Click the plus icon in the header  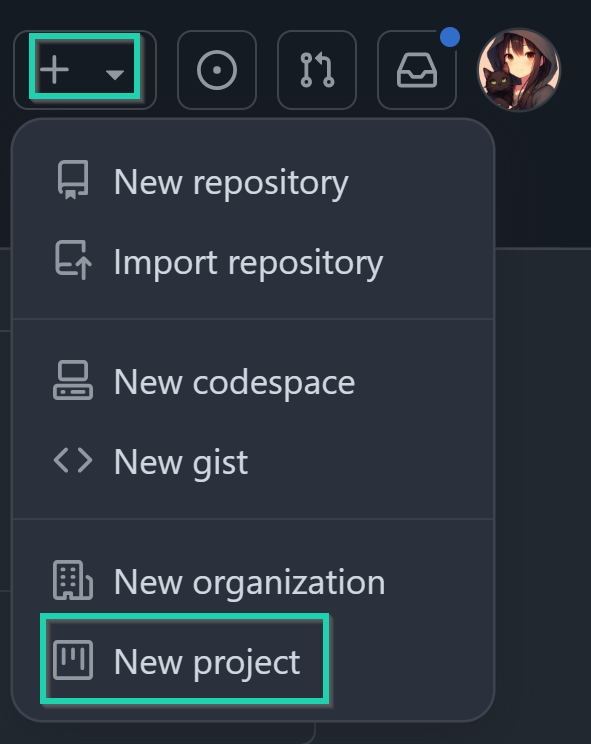tap(55, 70)
